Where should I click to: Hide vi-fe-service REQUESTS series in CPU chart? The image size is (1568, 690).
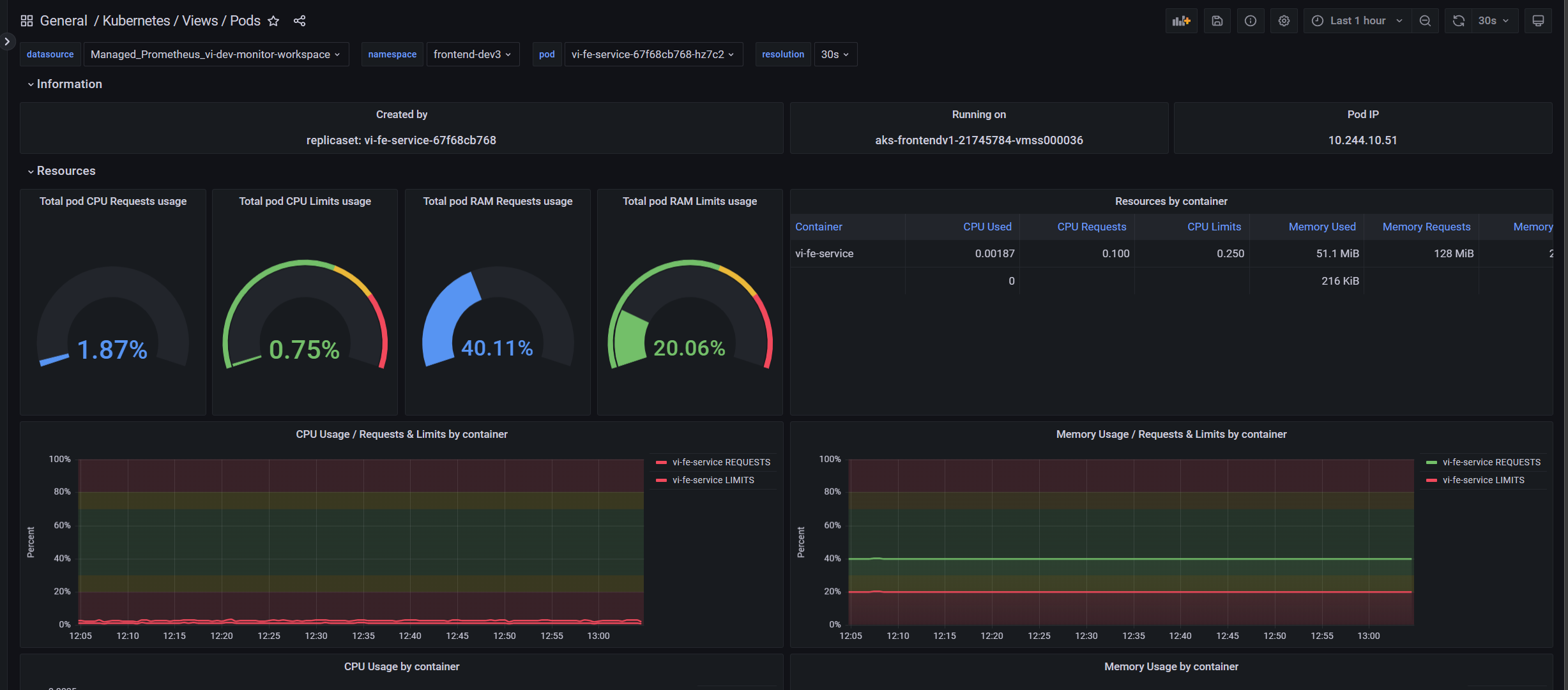(721, 461)
